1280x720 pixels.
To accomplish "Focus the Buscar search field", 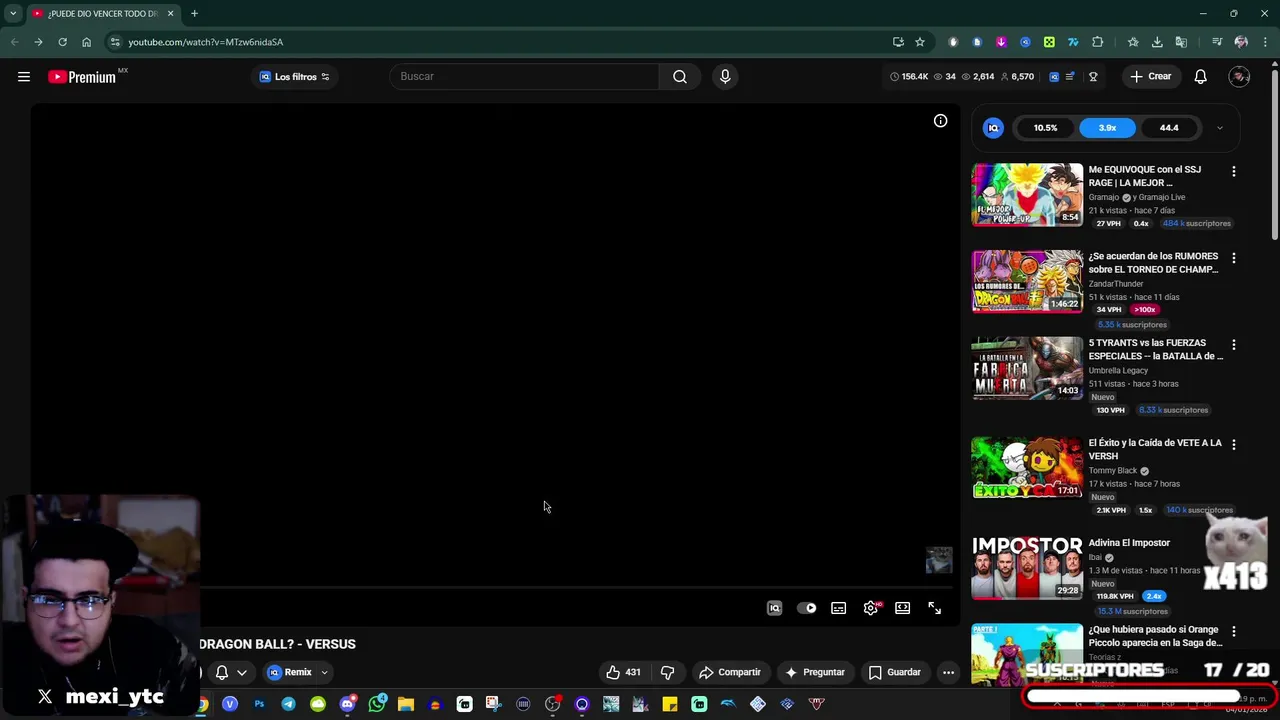I will point(524,77).
